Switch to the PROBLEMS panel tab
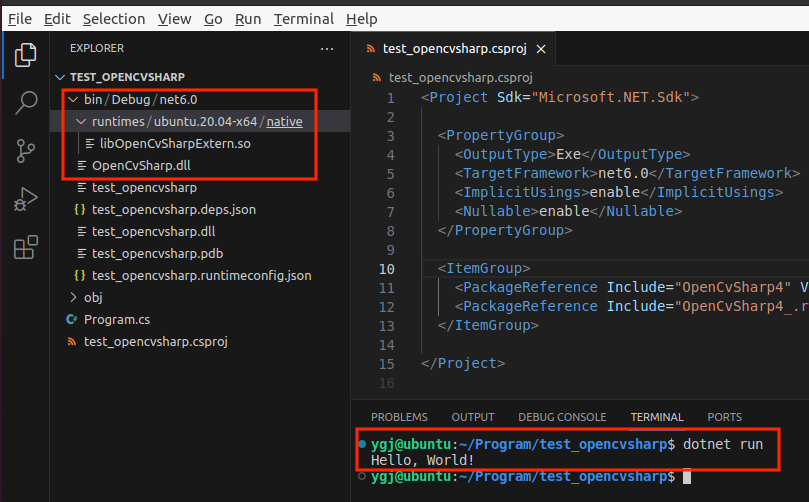This screenshot has width=809, height=502. coord(399,417)
